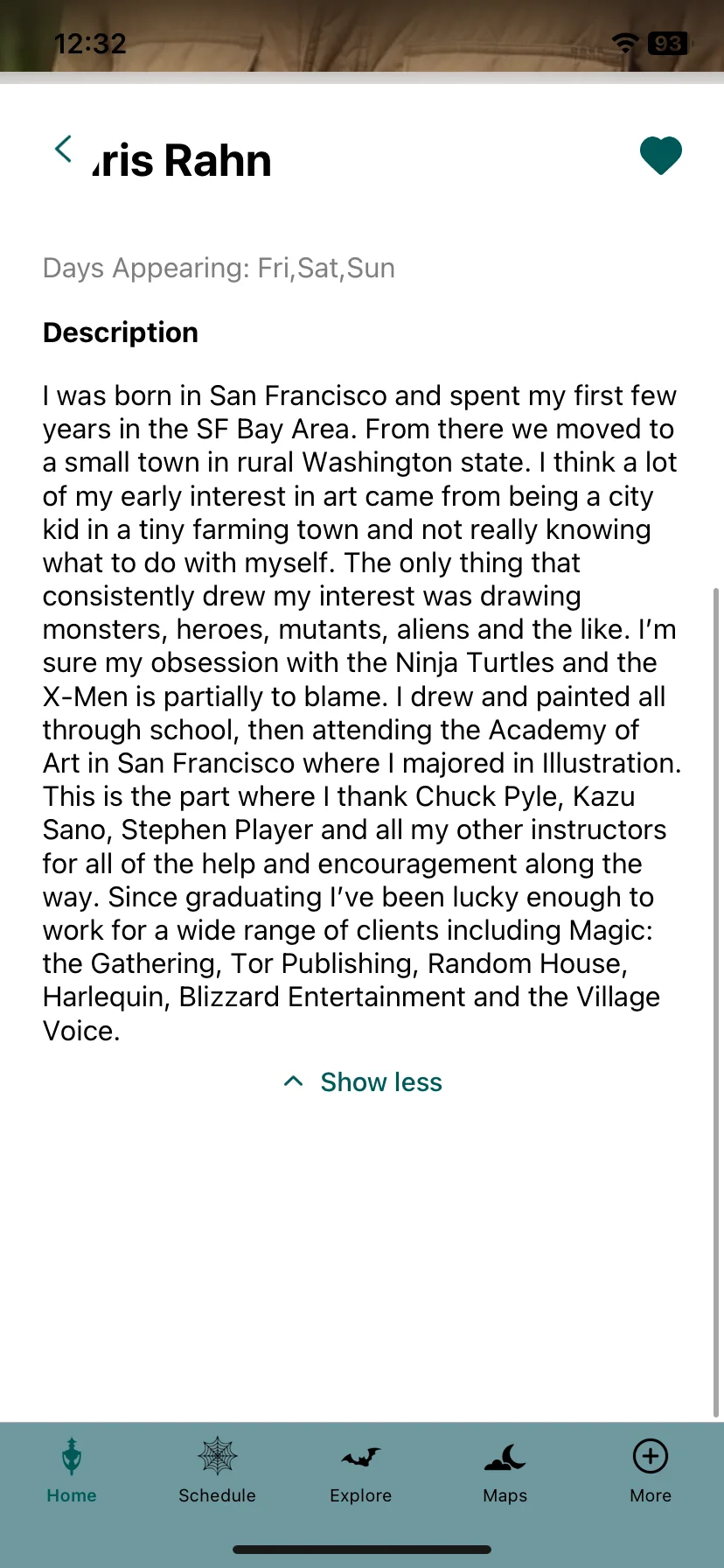Collapse description with the Show less chevron
Viewport: 724px width, 1568px height.
point(294,1081)
